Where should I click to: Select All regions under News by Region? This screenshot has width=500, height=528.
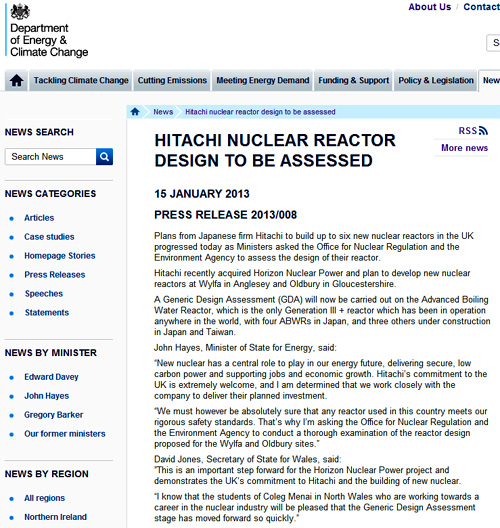click(44, 498)
